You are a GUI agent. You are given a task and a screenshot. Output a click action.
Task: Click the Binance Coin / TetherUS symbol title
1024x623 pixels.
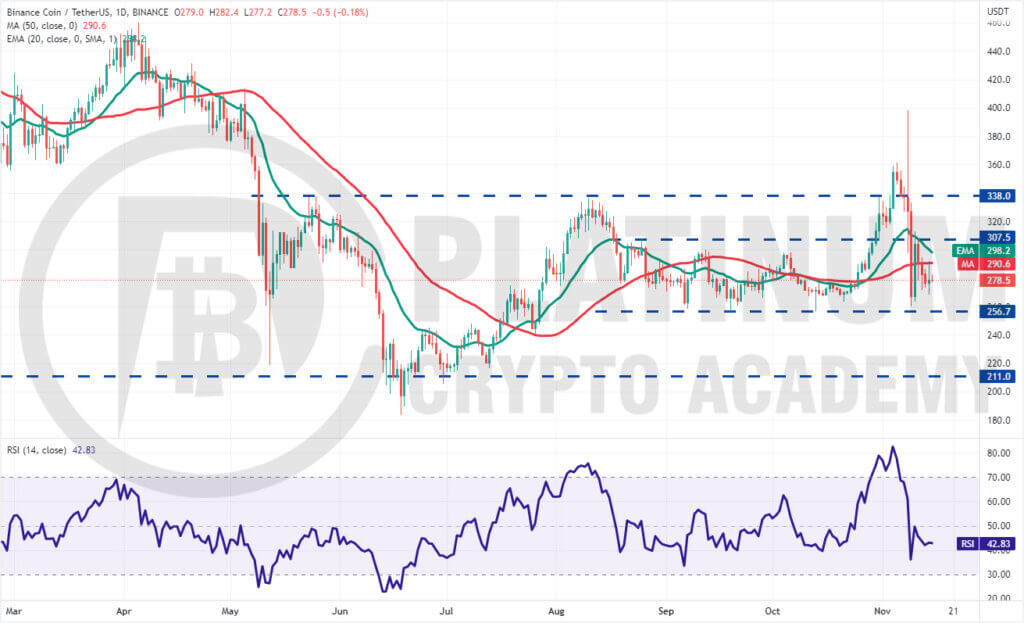click(88, 12)
